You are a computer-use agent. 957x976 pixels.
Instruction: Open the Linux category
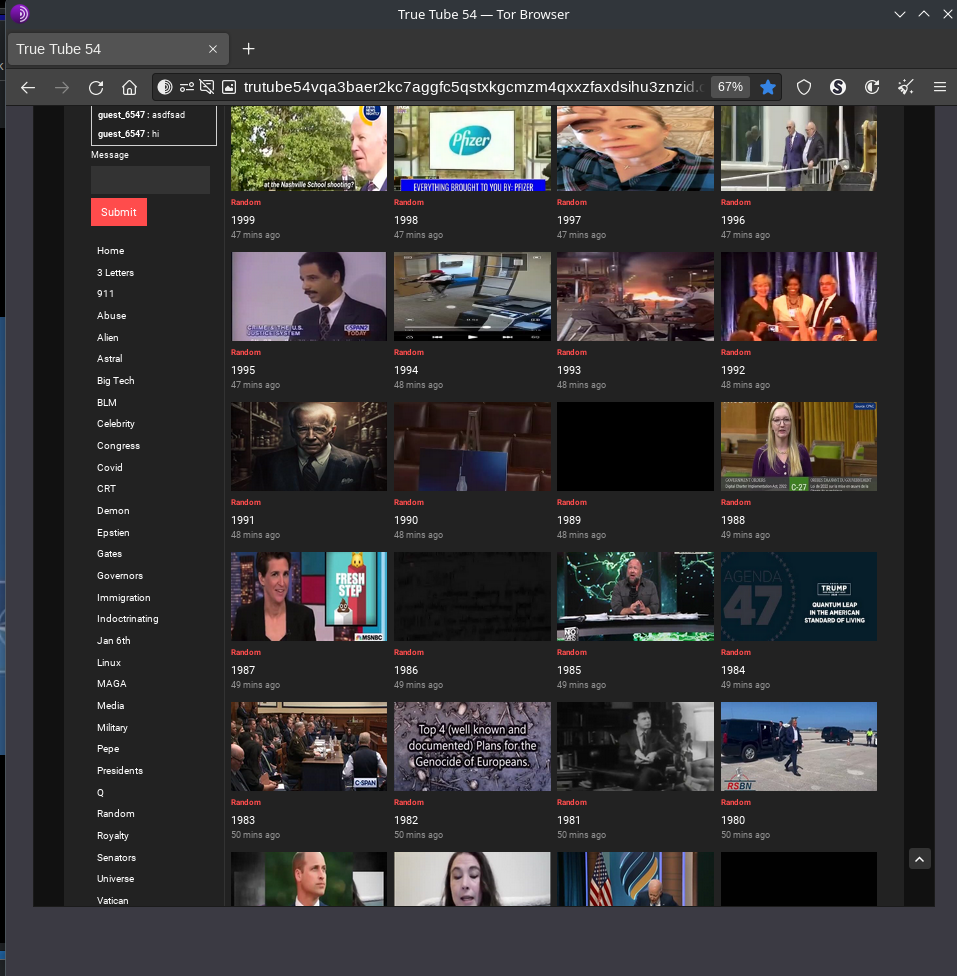tap(108, 663)
